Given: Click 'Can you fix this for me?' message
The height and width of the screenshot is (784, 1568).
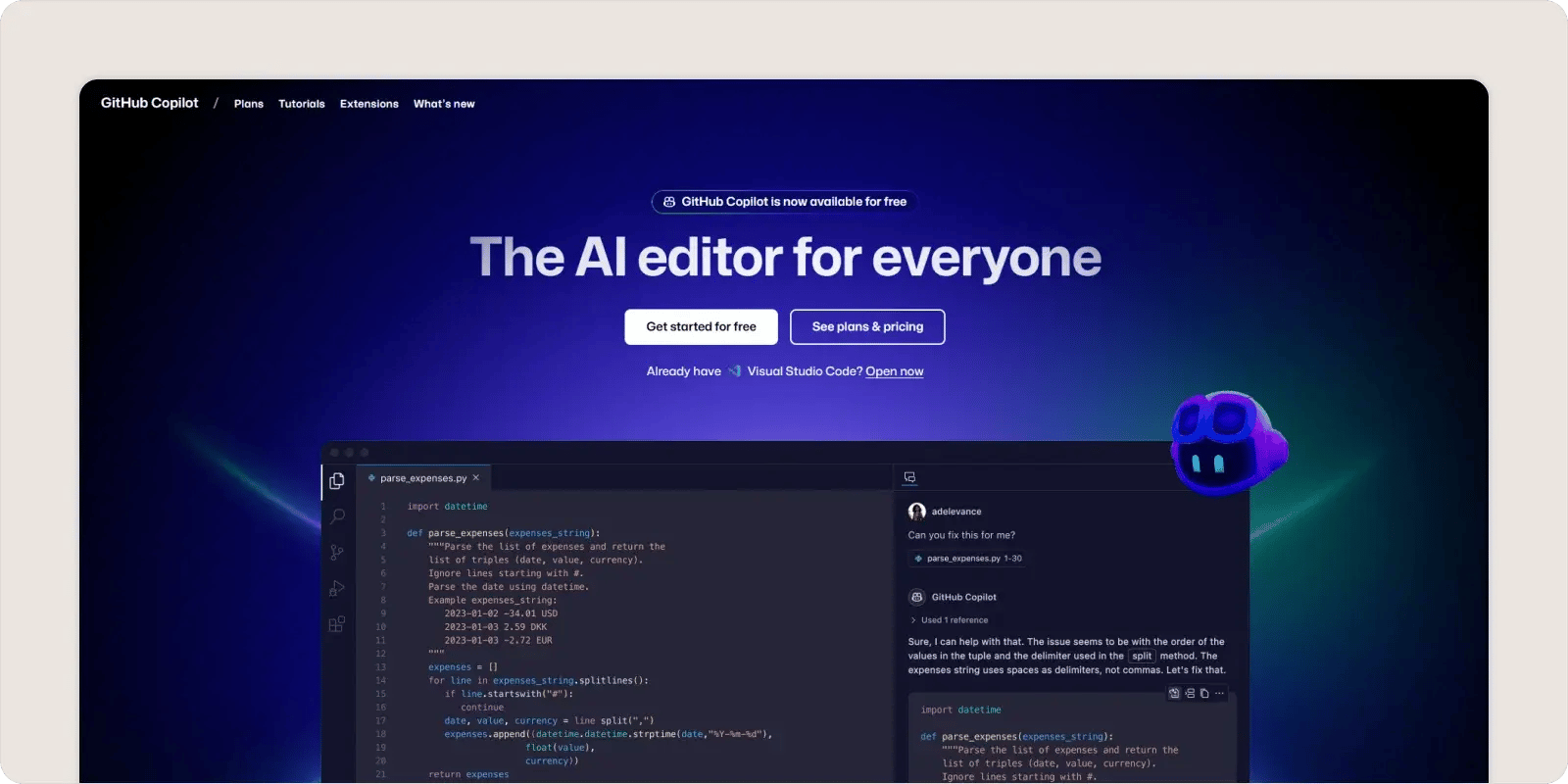Looking at the screenshot, I should 961,535.
